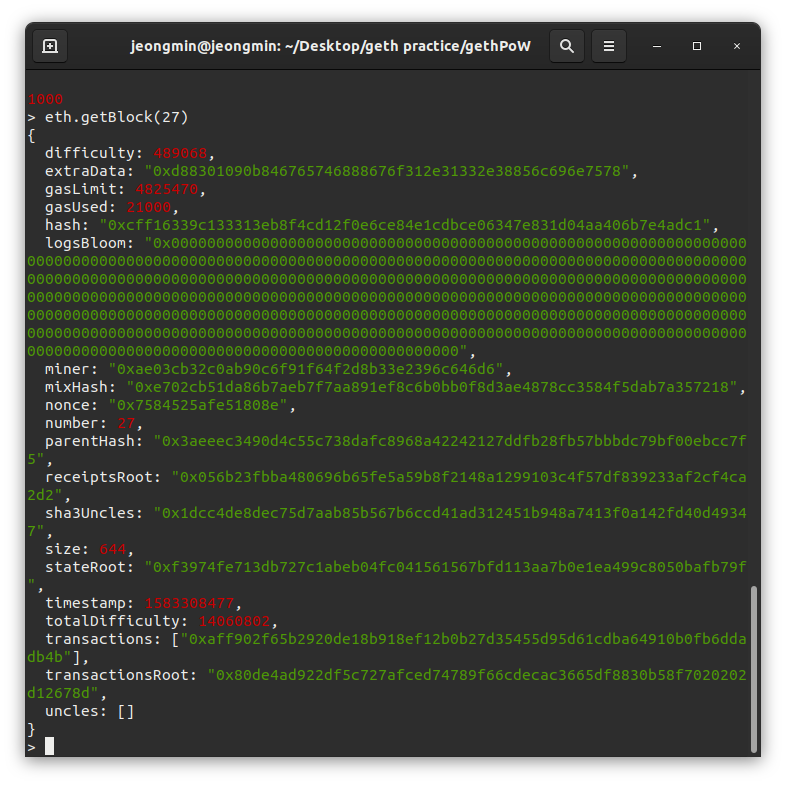The image size is (786, 785).
Task: Maximize the terminal window
Action: [x=697, y=46]
